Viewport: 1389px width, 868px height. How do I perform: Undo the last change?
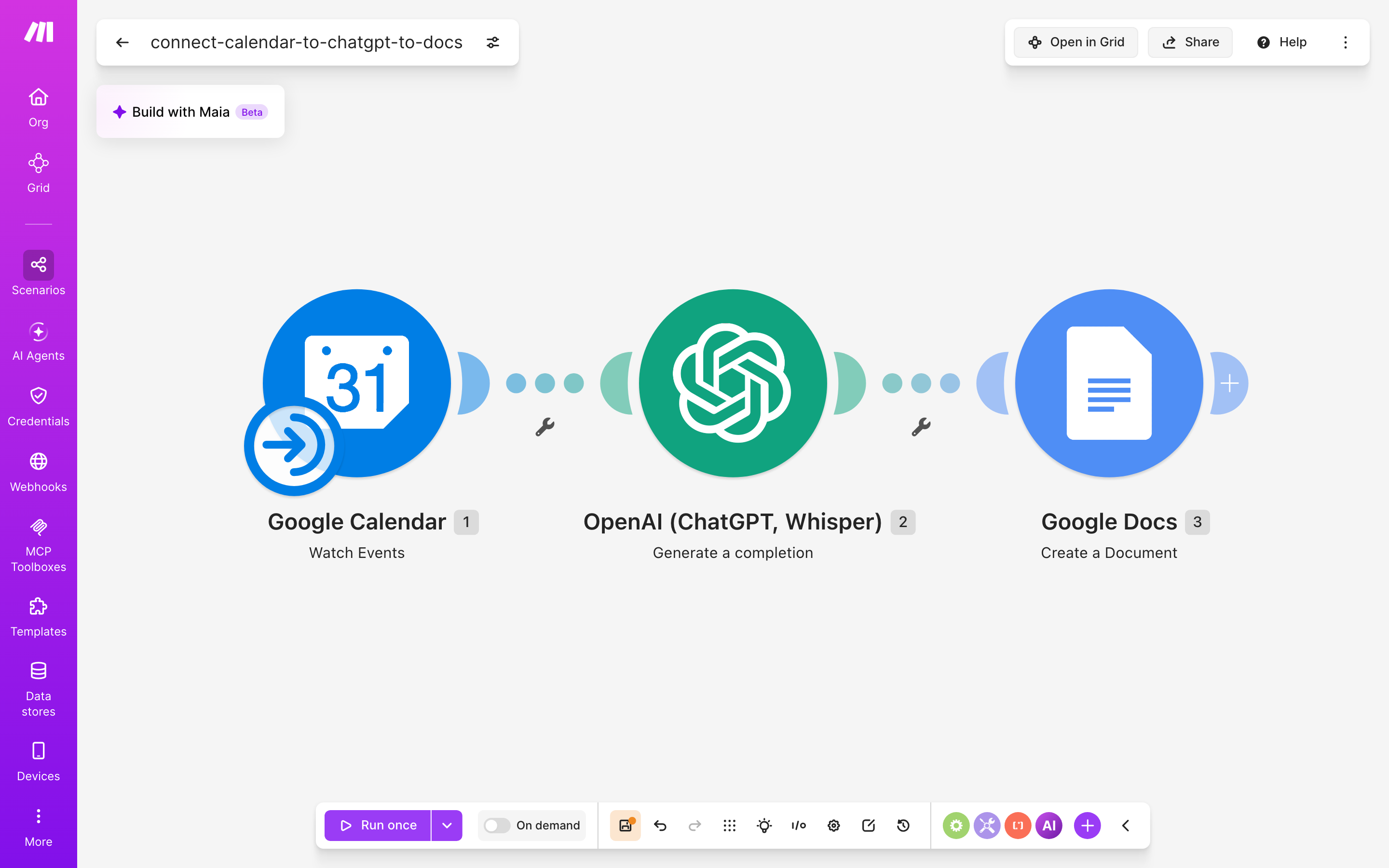click(660, 826)
